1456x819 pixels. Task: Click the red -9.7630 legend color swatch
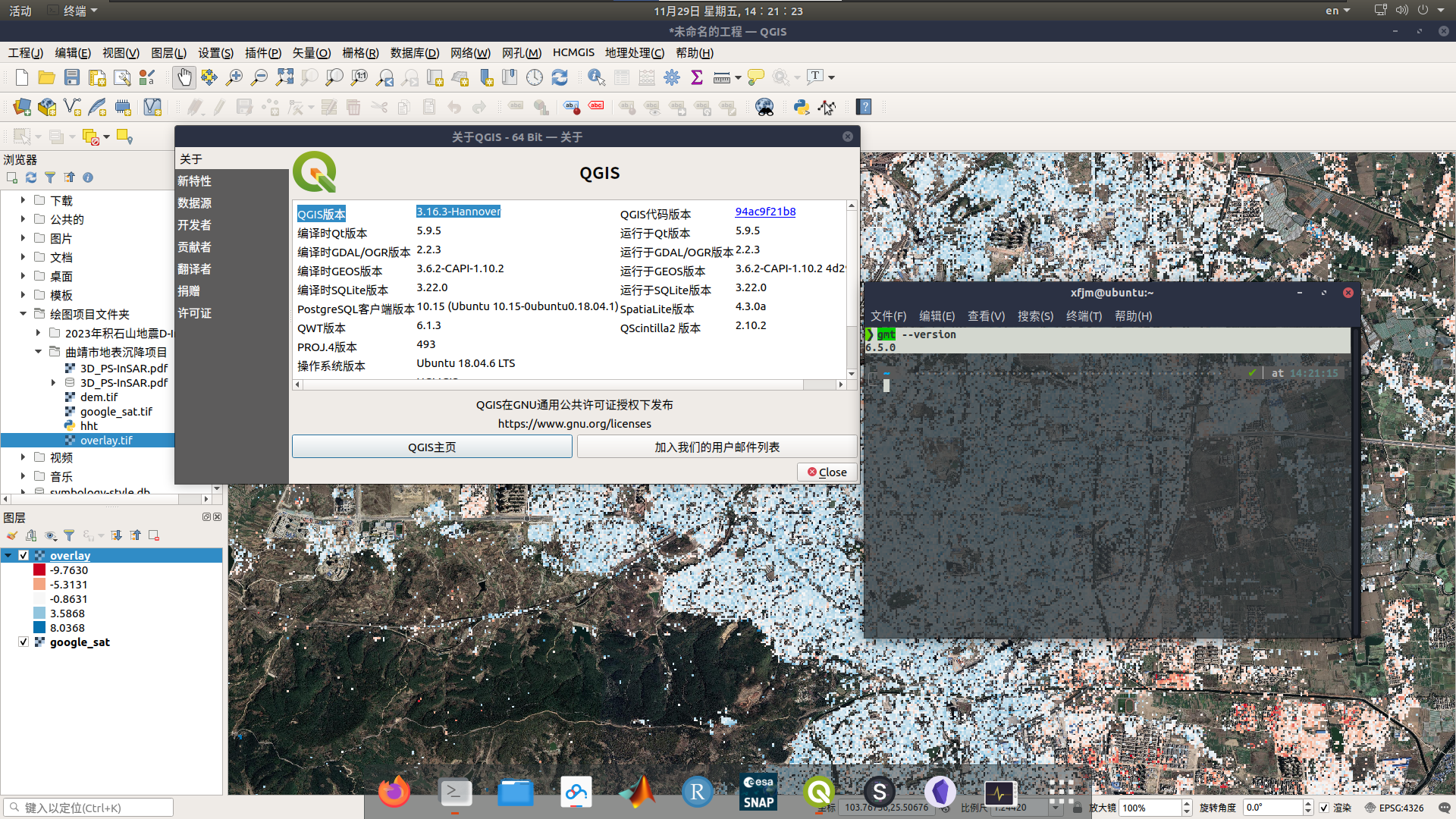pos(39,570)
